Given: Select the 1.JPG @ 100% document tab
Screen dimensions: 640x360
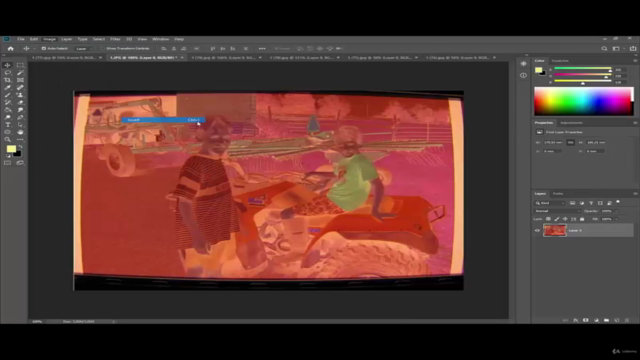Looking at the screenshot, I should coord(143,58).
